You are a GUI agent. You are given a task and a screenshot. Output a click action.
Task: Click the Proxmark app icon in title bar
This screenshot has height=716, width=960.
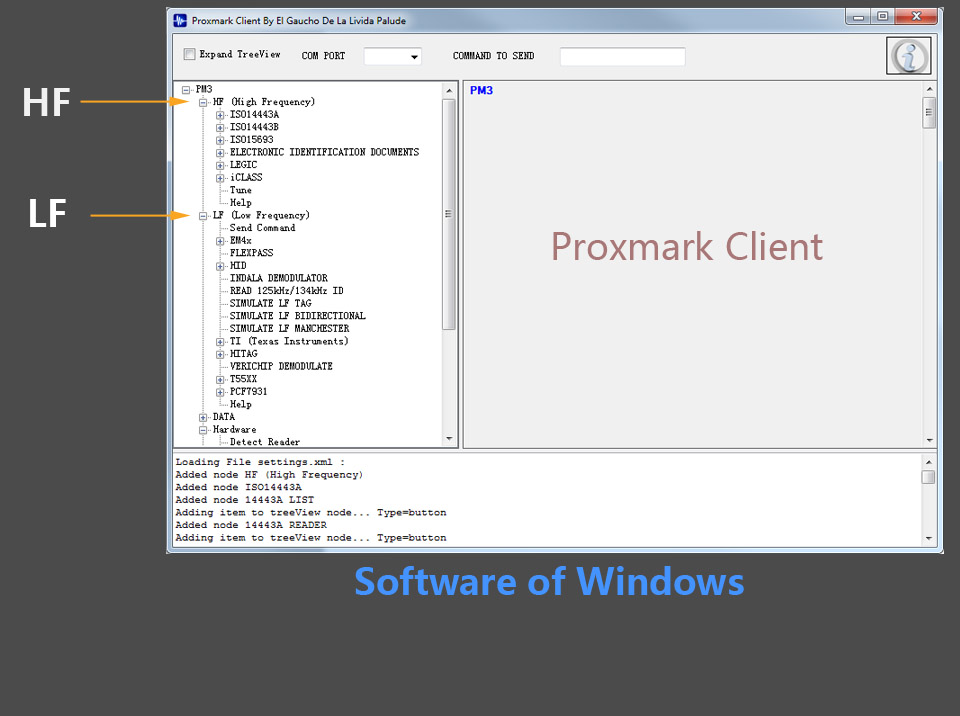(x=180, y=20)
